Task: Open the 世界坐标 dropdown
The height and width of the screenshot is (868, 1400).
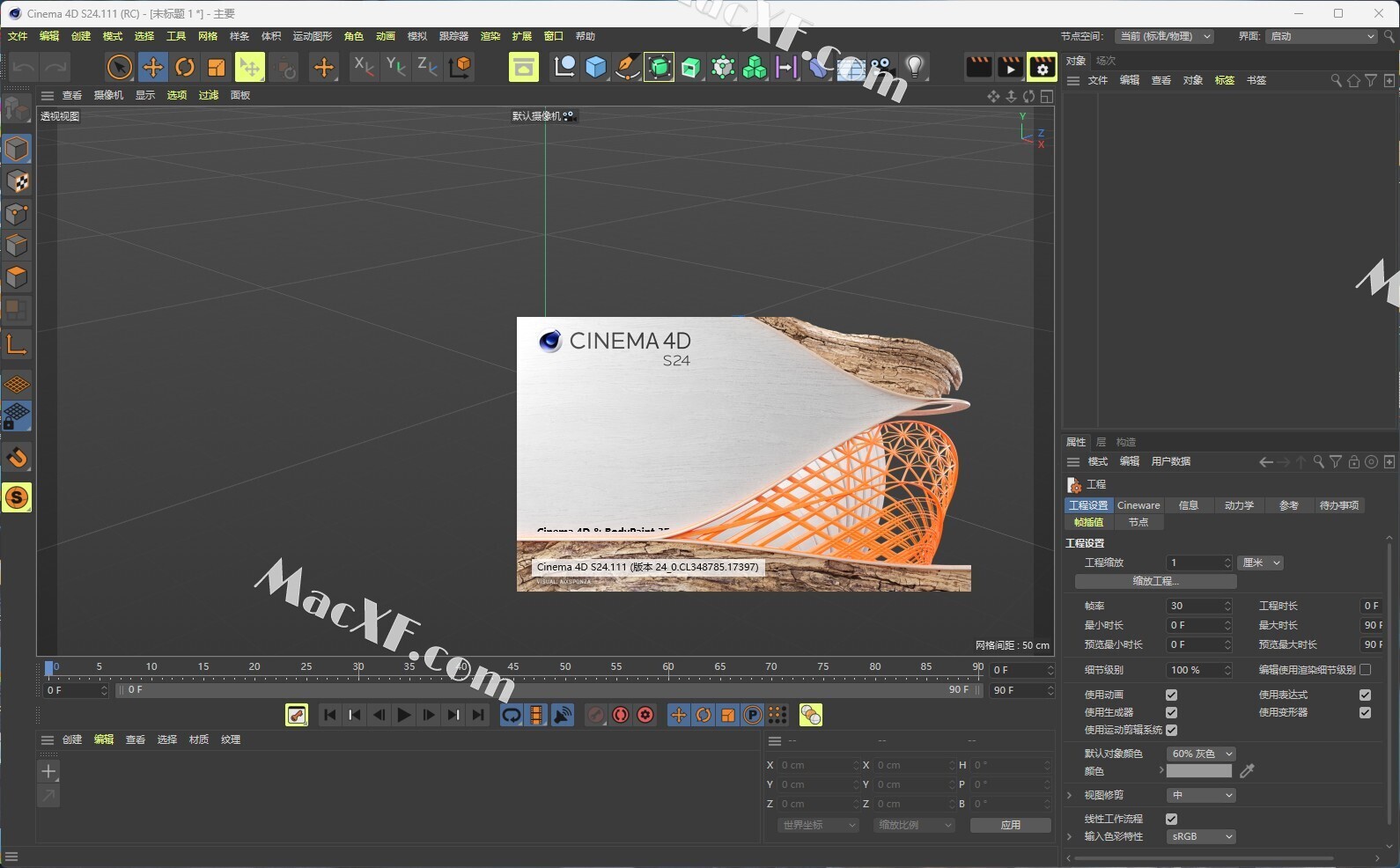Action: [x=818, y=825]
